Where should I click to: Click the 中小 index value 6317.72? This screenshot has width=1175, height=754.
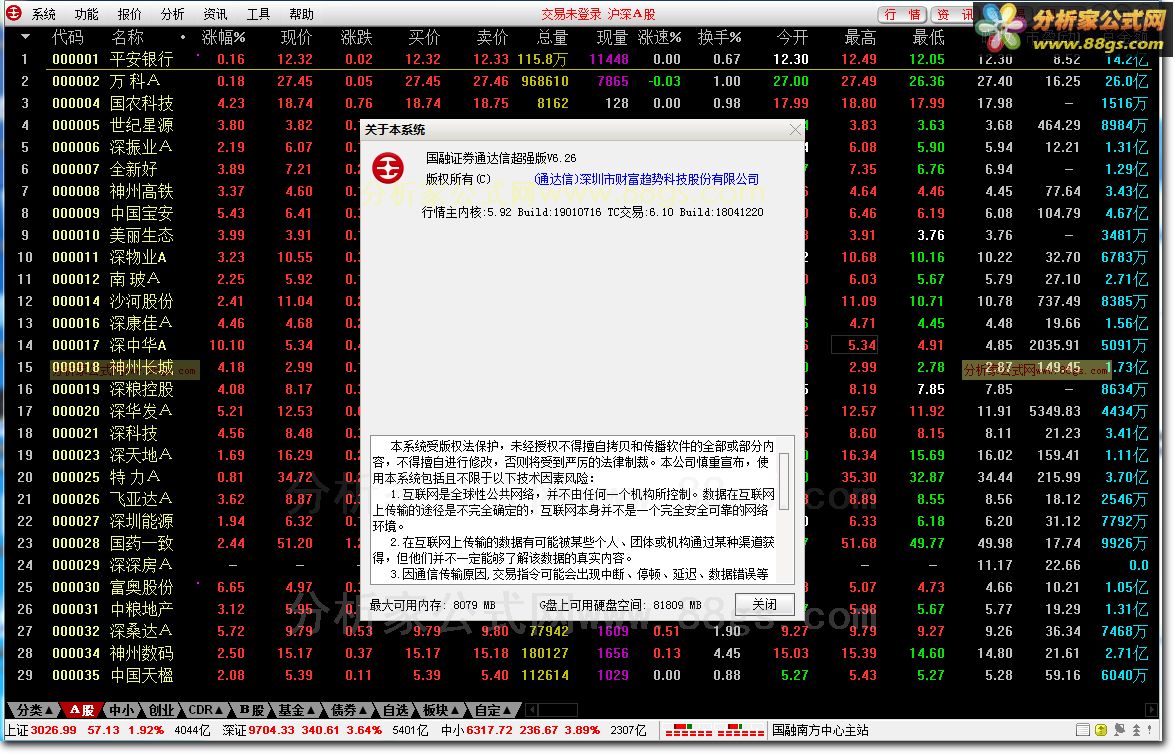click(489, 730)
